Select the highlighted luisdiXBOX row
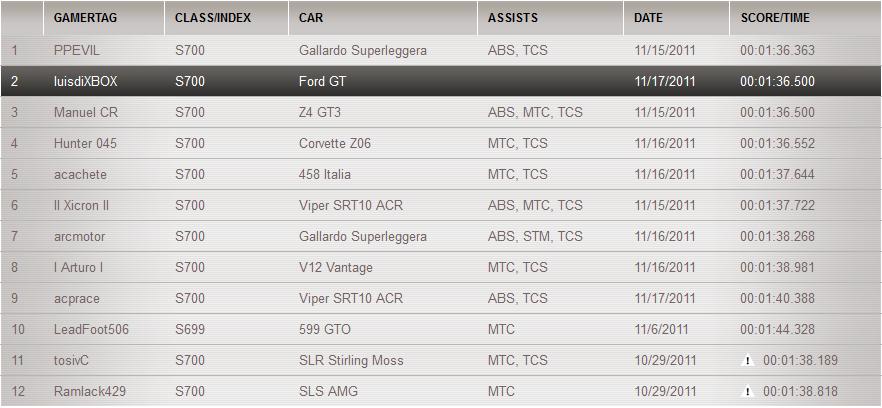Screen dimensions: 882x408 pyautogui.click(x=440, y=81)
